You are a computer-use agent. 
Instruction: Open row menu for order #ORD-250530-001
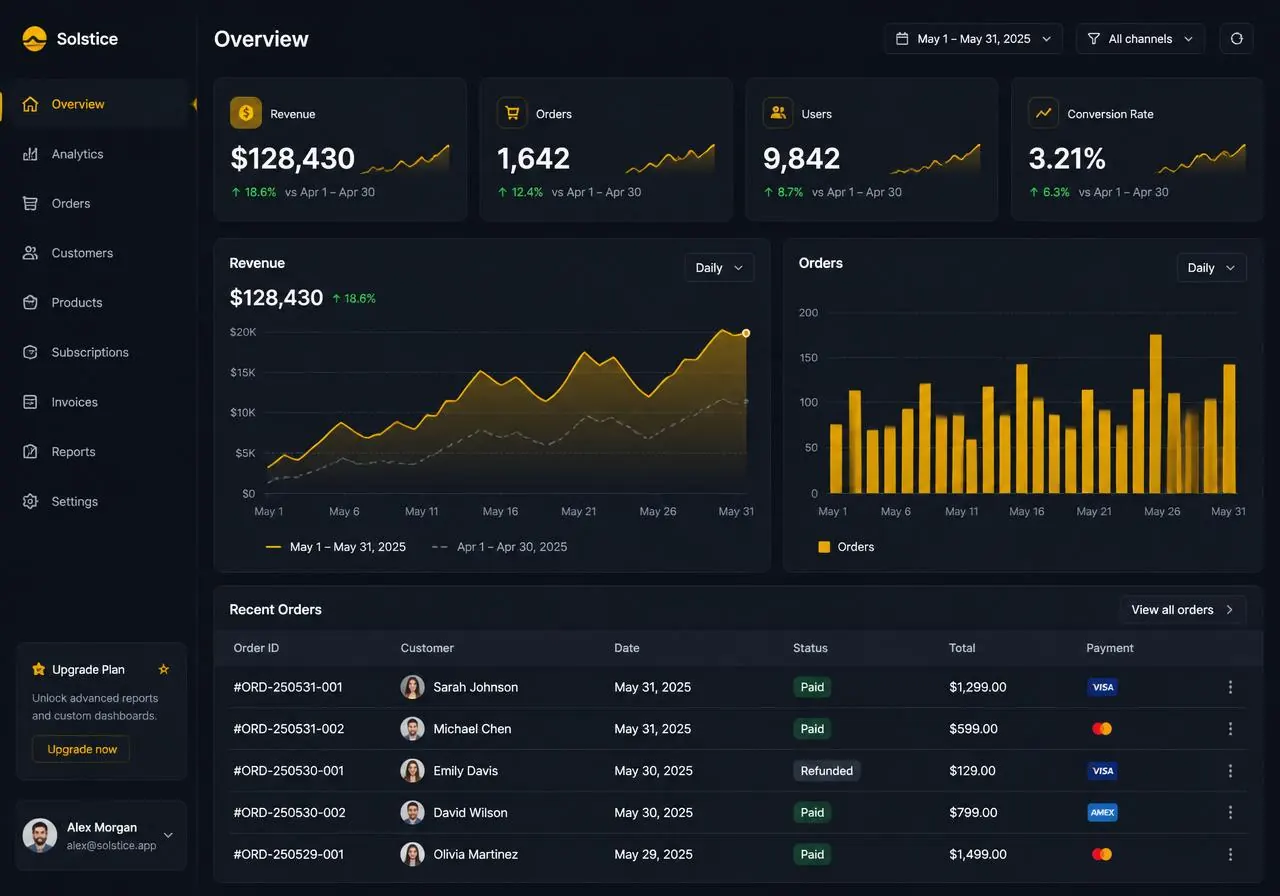click(1230, 771)
